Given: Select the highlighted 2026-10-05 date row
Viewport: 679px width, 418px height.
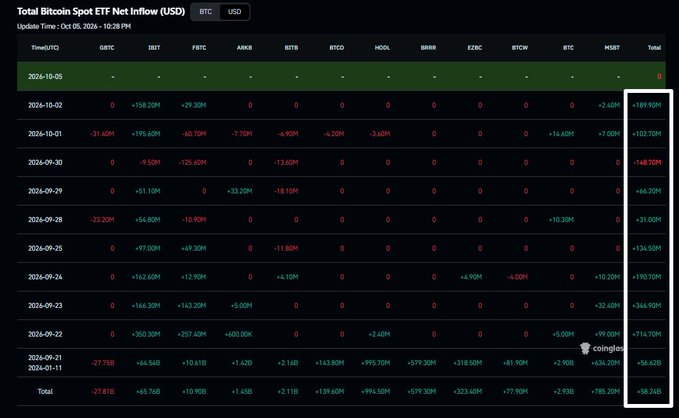Looking at the screenshot, I should point(341,76).
